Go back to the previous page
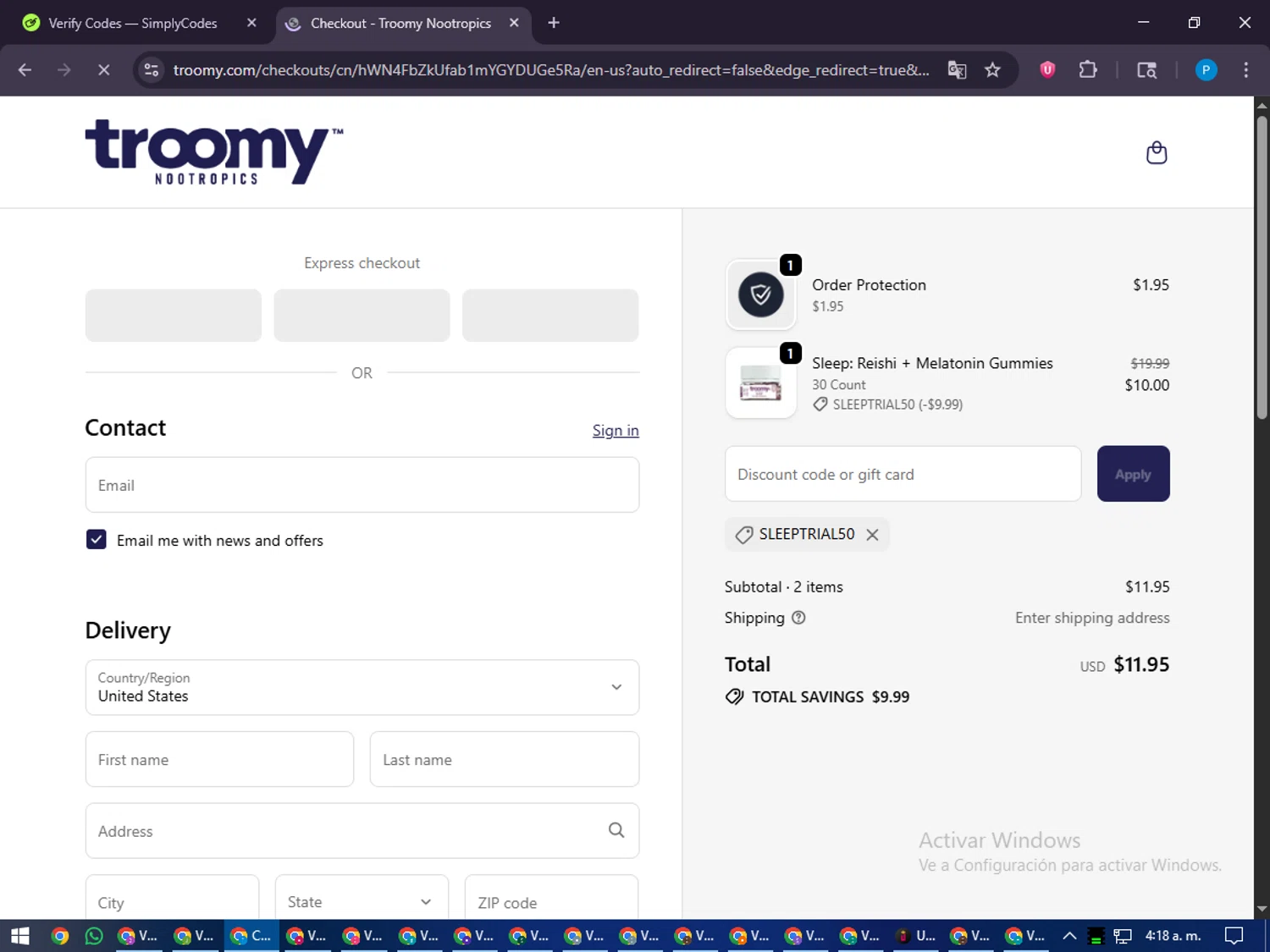 (25, 70)
